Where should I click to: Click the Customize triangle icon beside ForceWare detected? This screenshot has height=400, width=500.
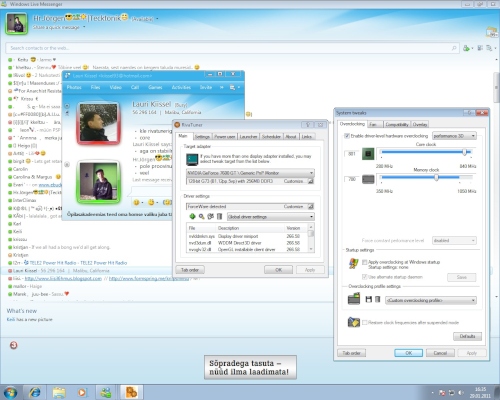pos(310,207)
